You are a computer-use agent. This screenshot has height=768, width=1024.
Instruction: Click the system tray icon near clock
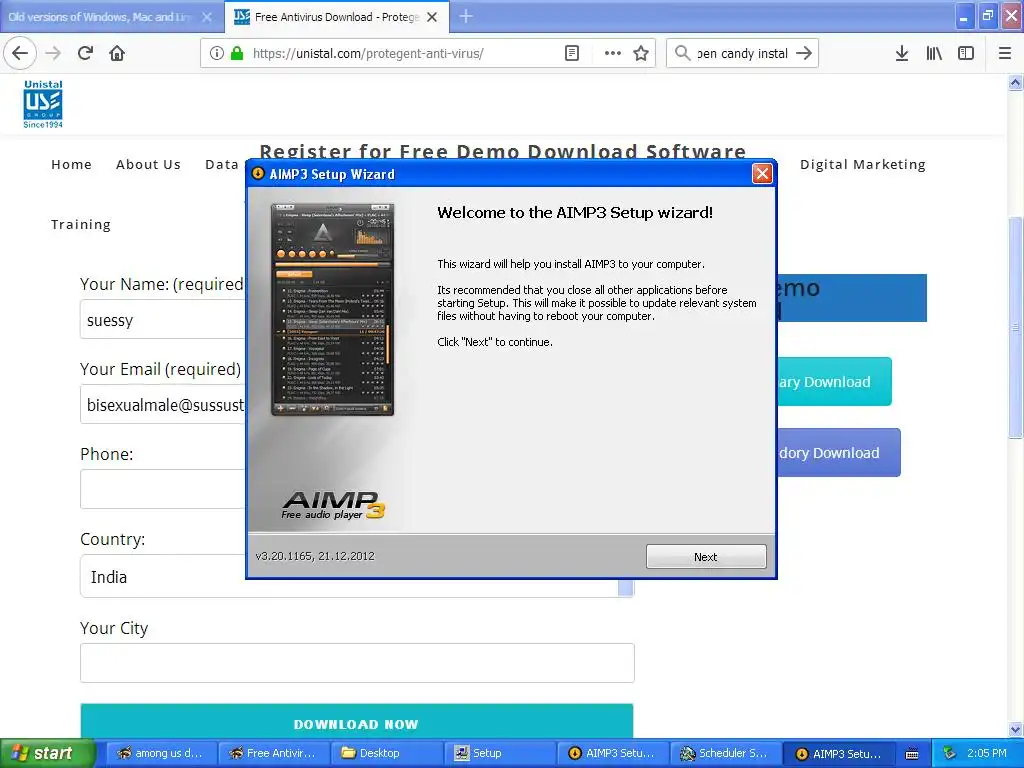pyautogui.click(x=949, y=753)
